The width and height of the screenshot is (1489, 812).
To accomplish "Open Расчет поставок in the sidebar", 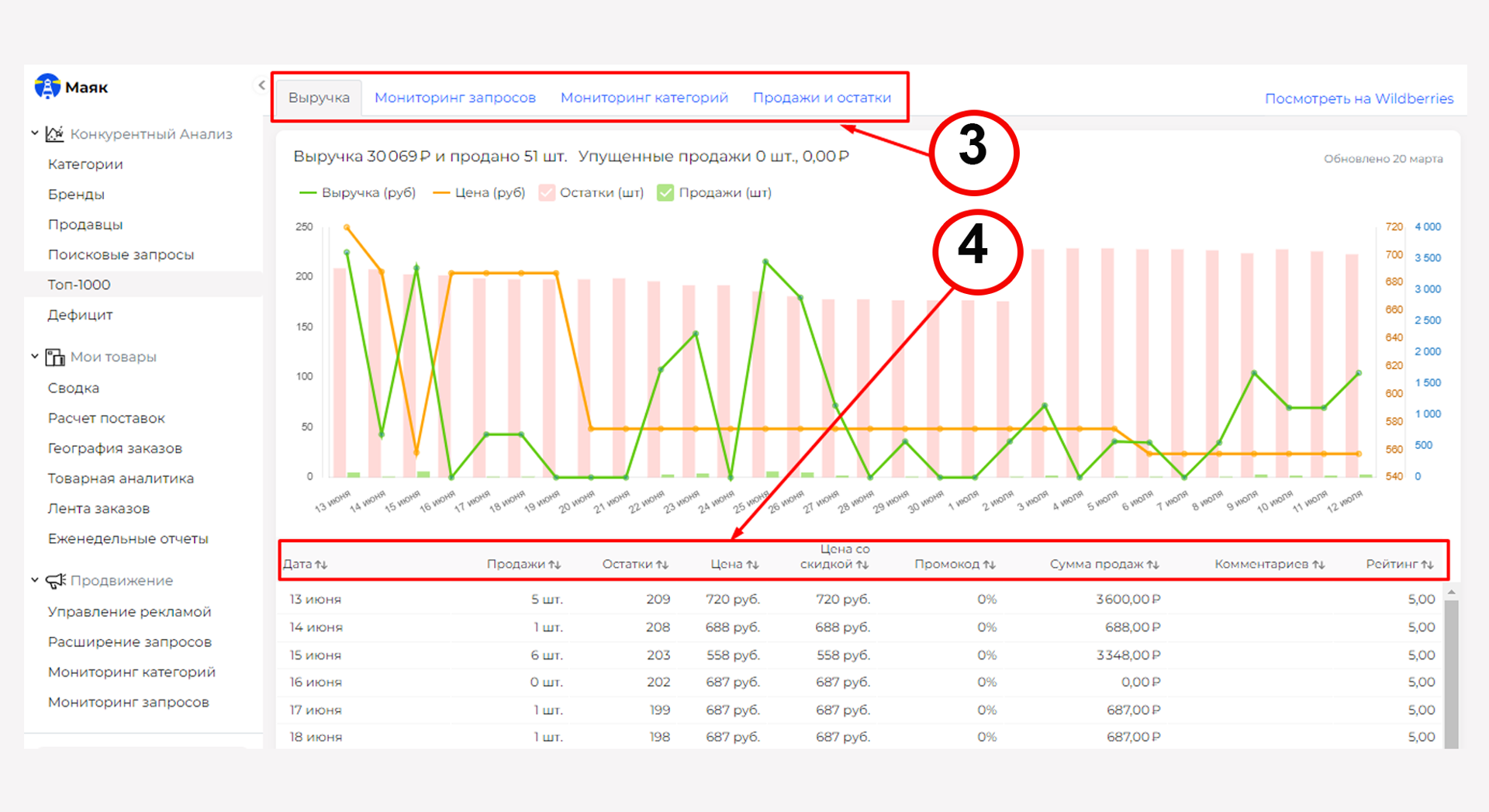I will pos(106,418).
